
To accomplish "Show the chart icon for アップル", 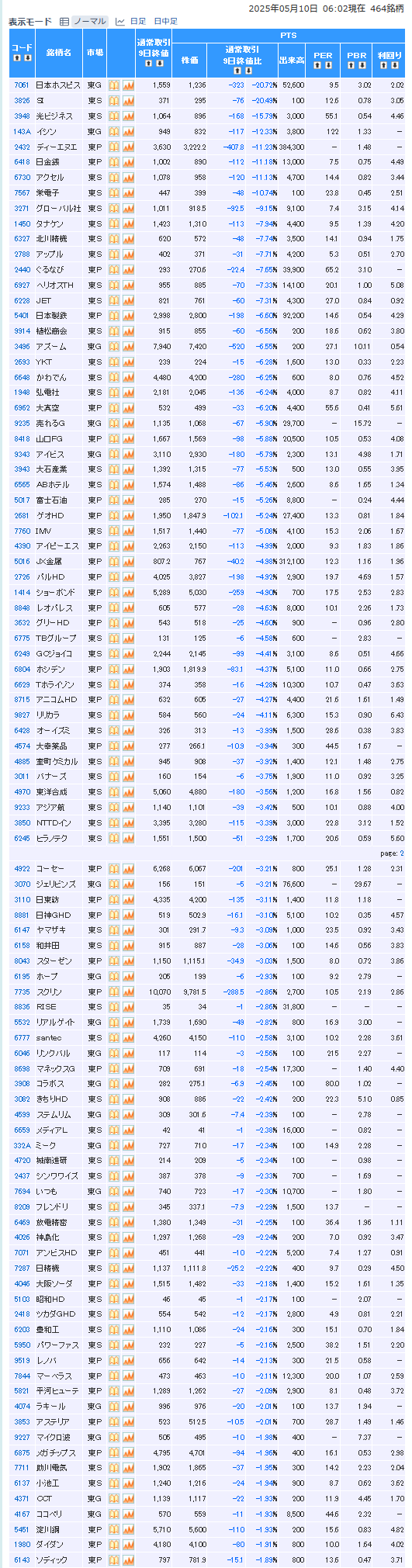I will pos(128,254).
